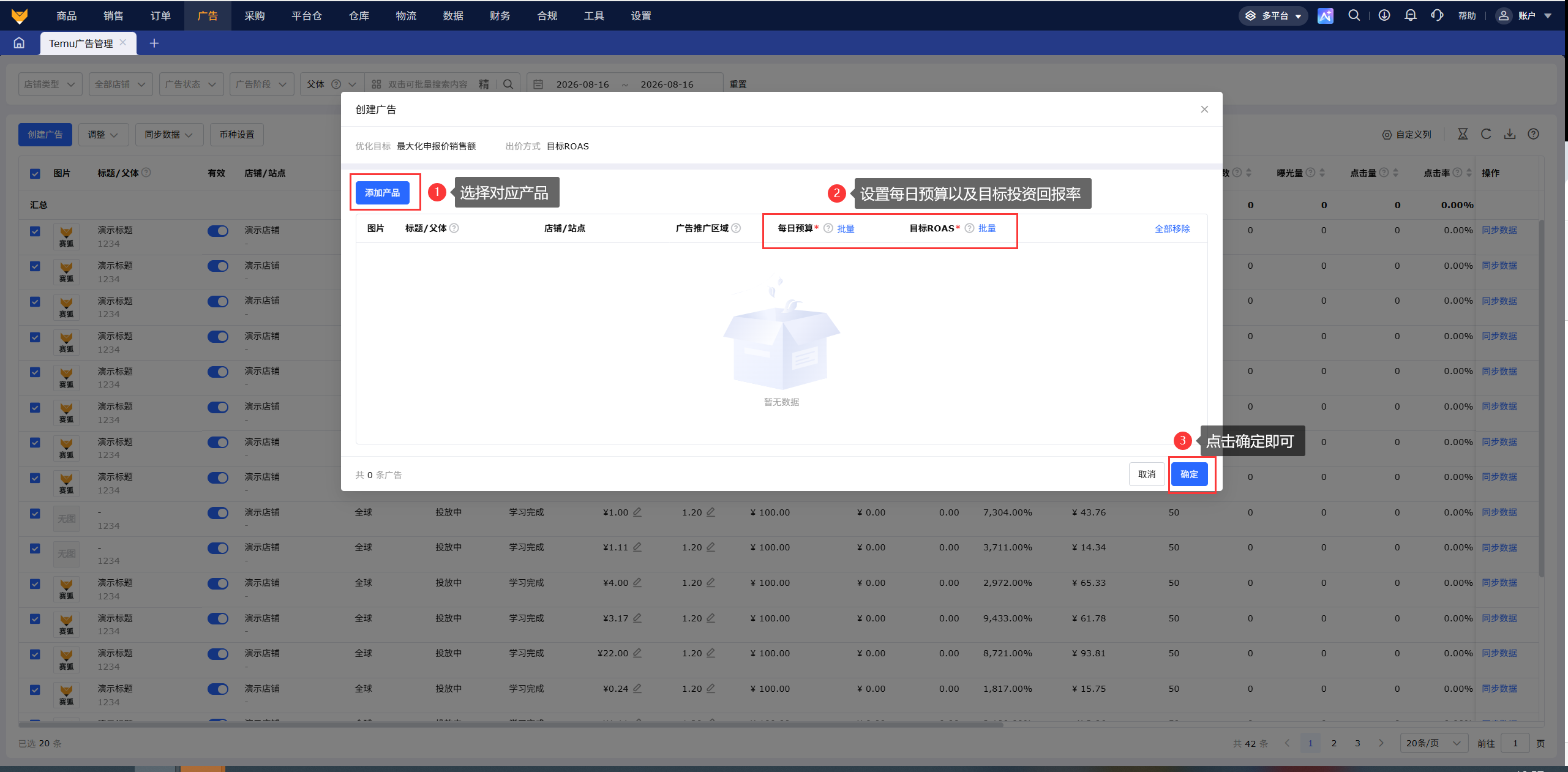Open the 订单 menu
The image size is (1568, 772).
click(160, 16)
